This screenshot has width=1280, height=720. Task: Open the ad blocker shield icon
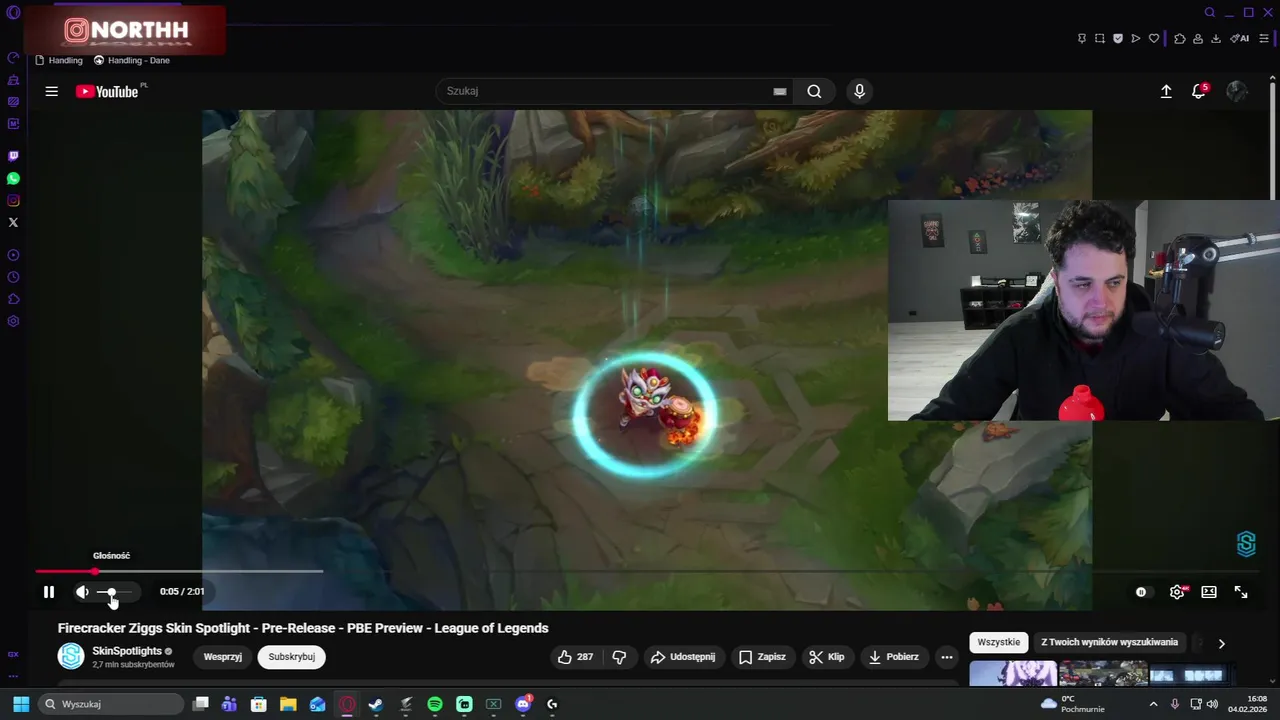(1118, 38)
